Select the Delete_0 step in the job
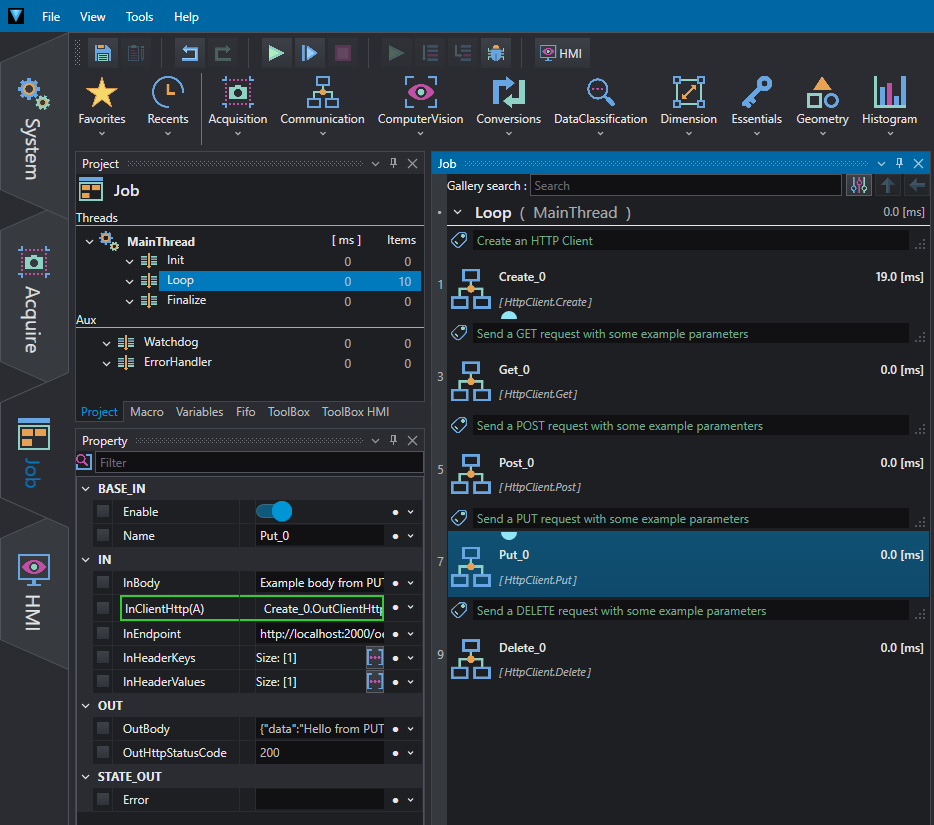The image size is (934, 825). pos(688,659)
